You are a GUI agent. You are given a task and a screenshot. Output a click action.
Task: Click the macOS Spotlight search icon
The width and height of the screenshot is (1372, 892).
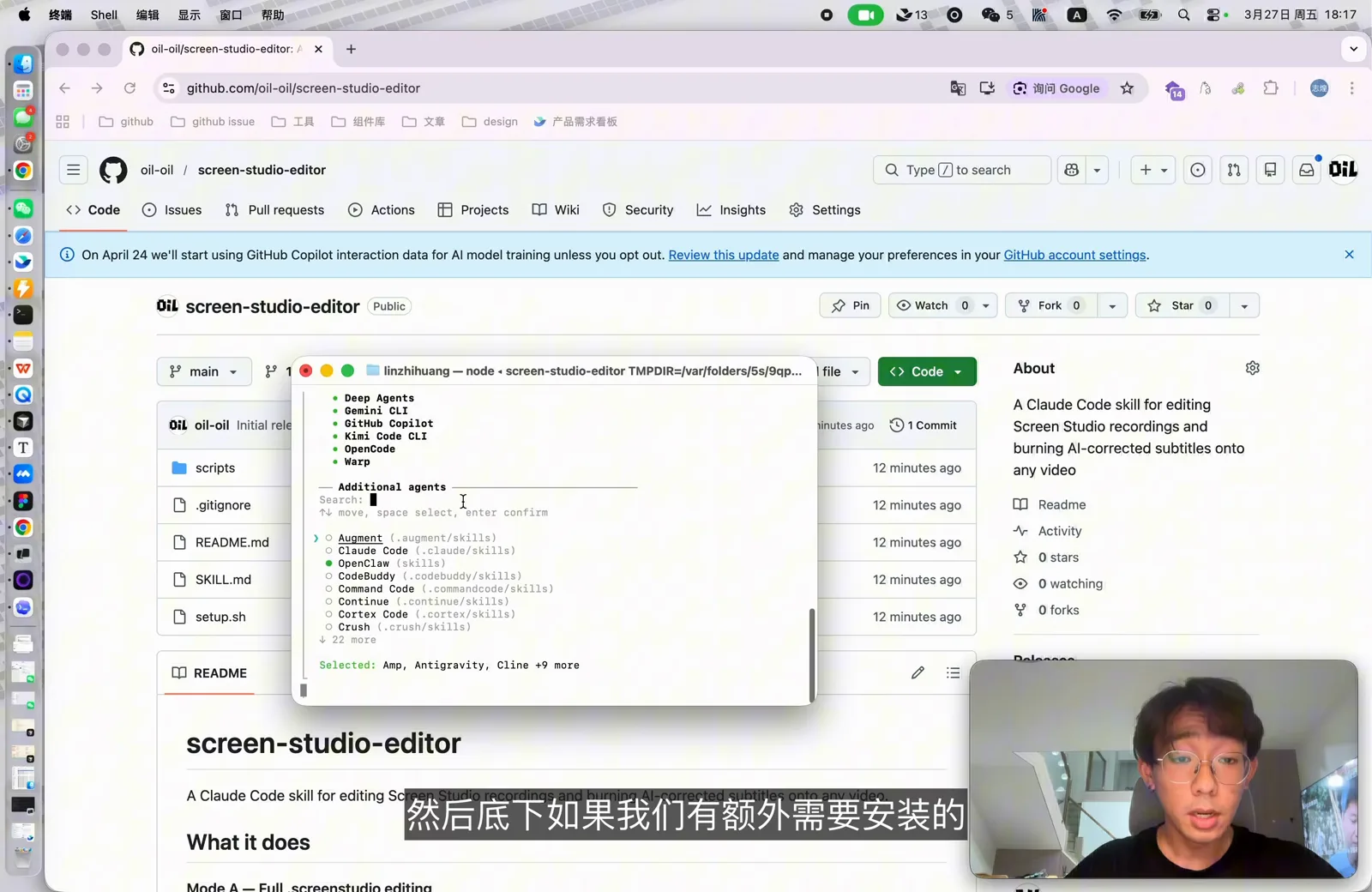(1183, 15)
